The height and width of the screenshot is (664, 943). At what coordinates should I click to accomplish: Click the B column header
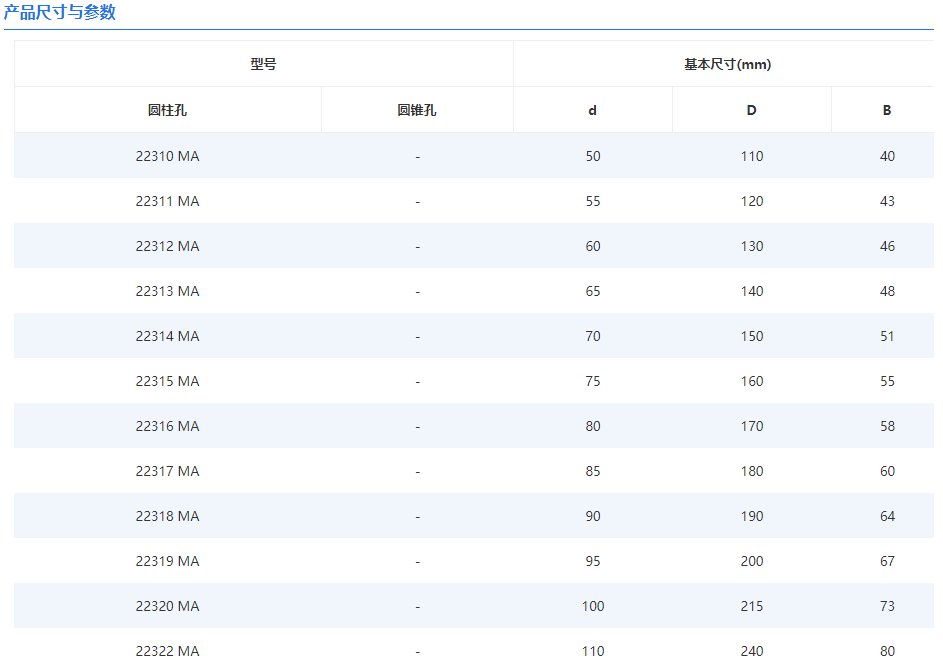click(x=887, y=110)
